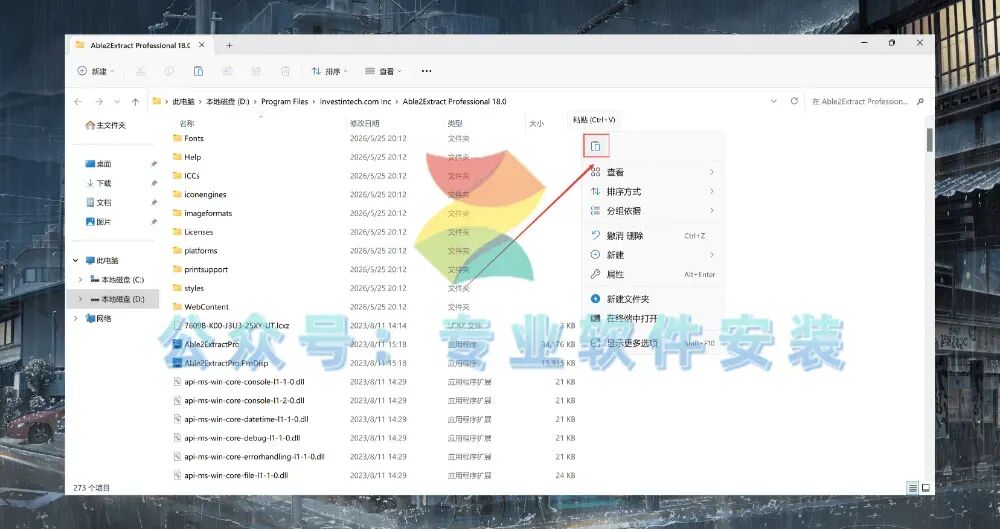The image size is (1000, 529).
Task: Click Local Disk (D:) breadcrumb segment
Action: [x=228, y=101]
